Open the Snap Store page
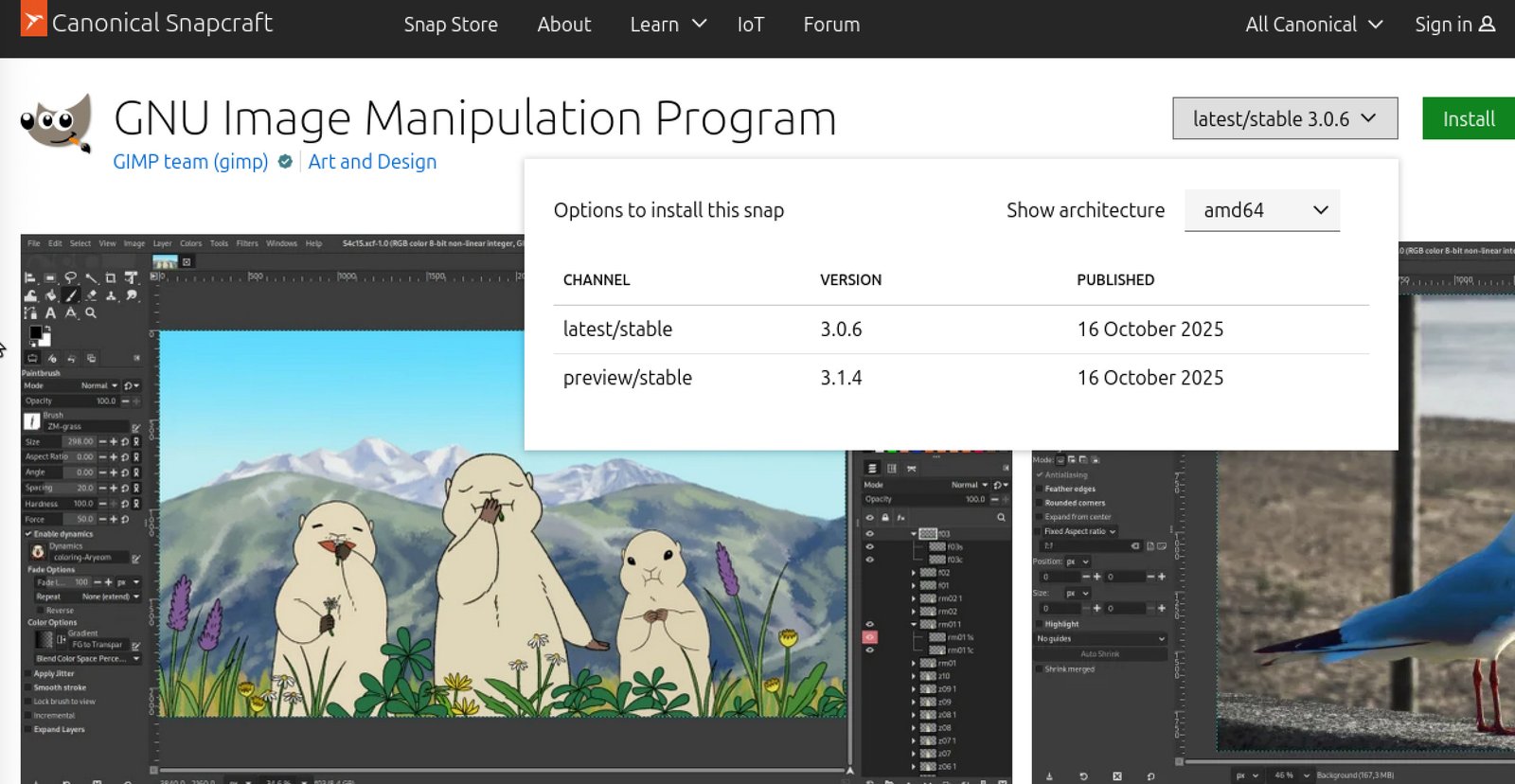1515x784 pixels. click(451, 25)
